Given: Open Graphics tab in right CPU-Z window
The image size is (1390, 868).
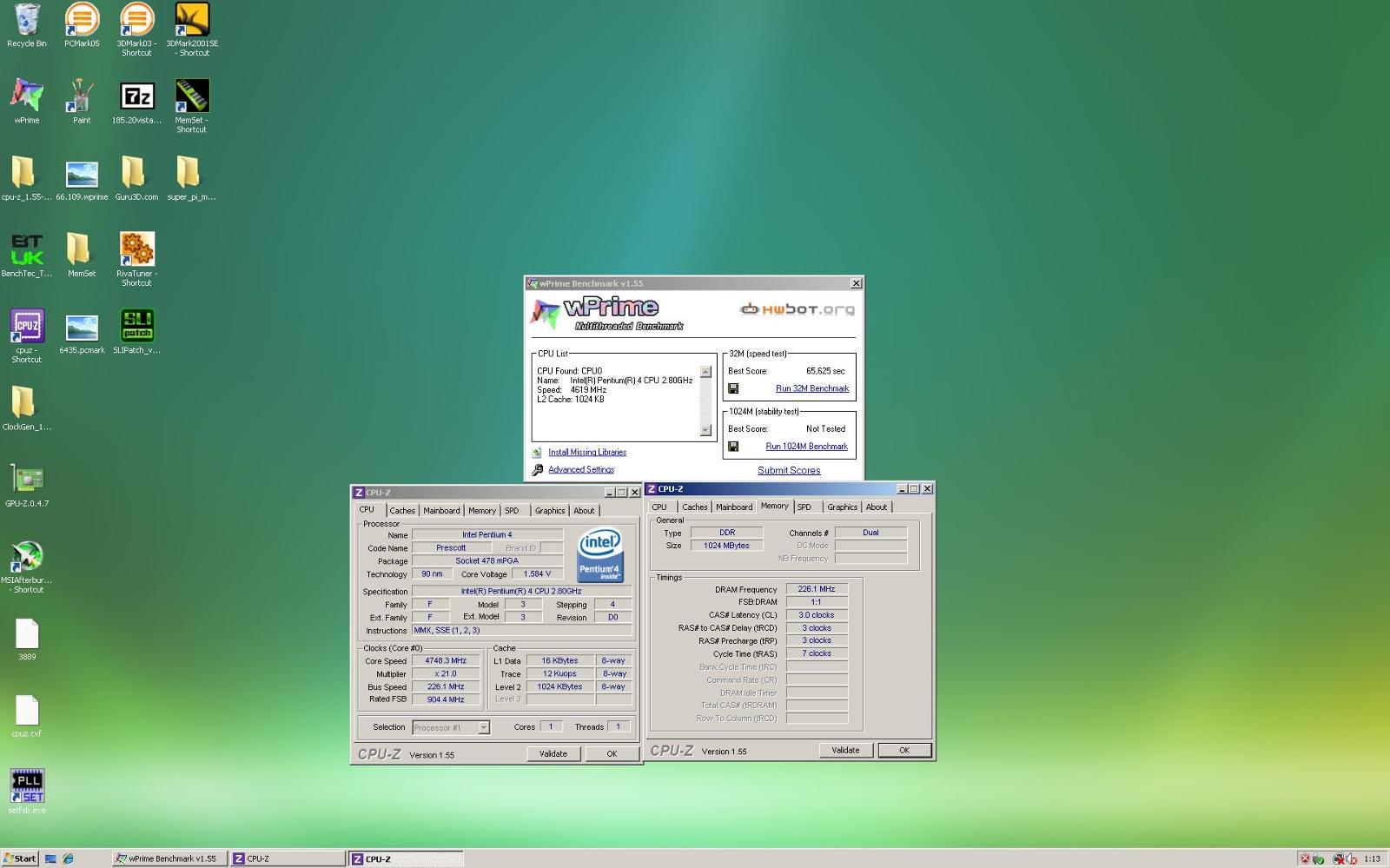Looking at the screenshot, I should [x=842, y=507].
